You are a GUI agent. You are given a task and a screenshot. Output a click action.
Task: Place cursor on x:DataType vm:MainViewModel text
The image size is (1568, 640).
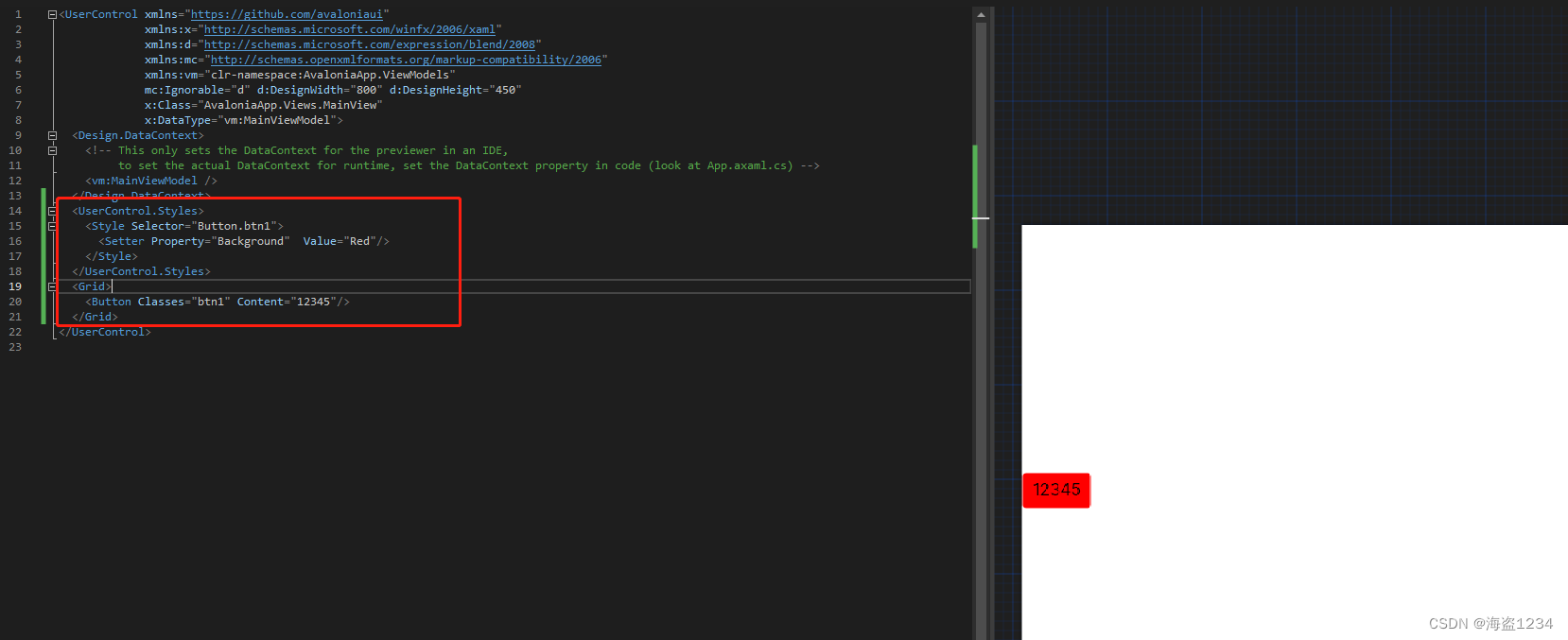coord(243,120)
